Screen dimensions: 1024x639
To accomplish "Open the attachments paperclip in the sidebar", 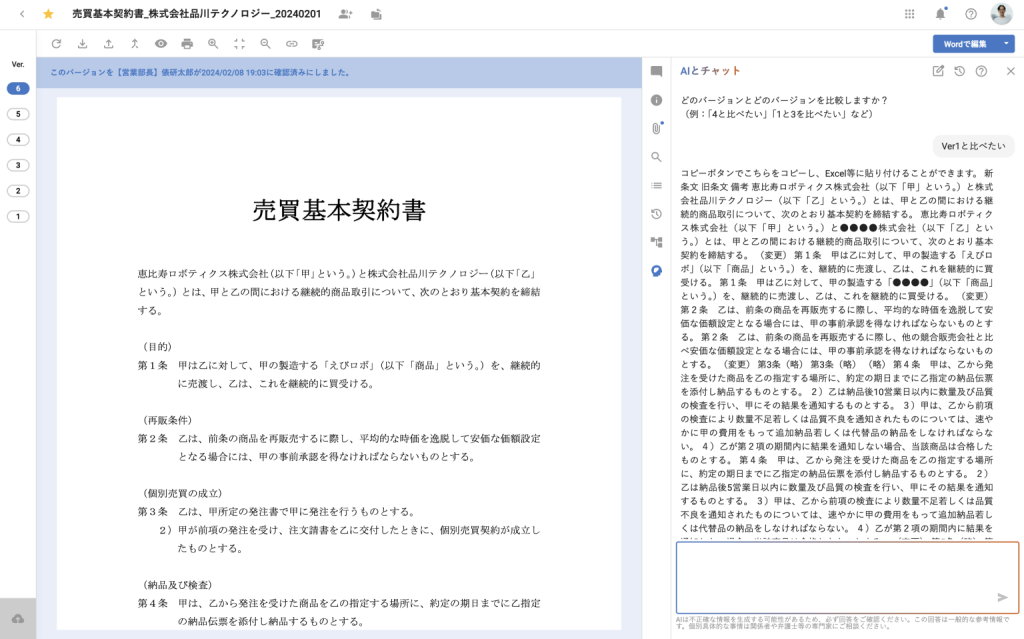I will tap(657, 128).
